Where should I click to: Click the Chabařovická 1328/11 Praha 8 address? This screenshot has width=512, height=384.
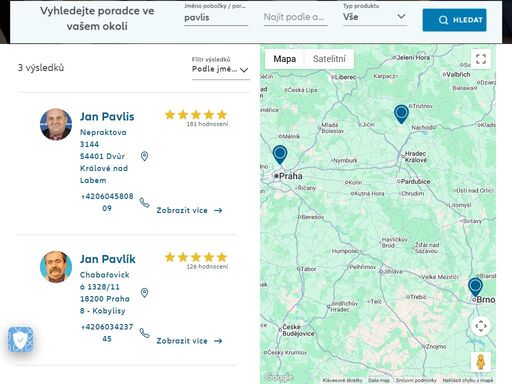point(105,293)
